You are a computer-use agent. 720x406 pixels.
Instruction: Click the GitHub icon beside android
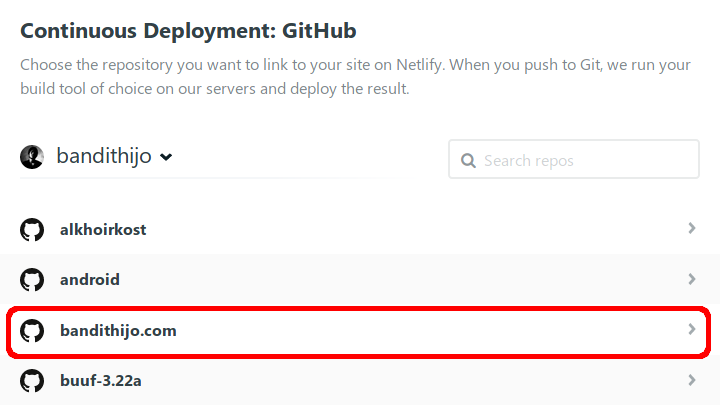(32, 280)
